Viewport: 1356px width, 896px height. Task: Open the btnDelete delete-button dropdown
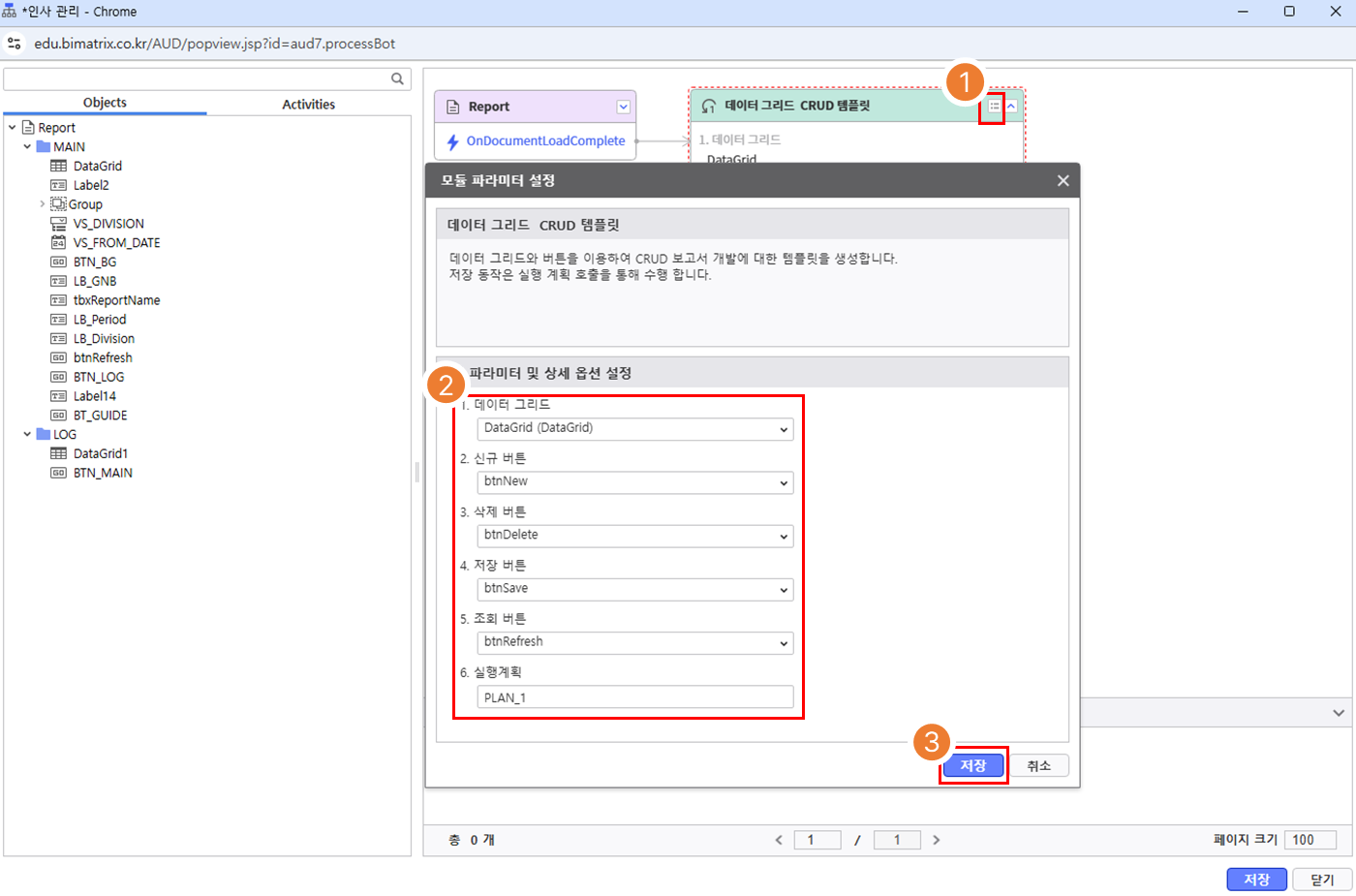click(635, 536)
